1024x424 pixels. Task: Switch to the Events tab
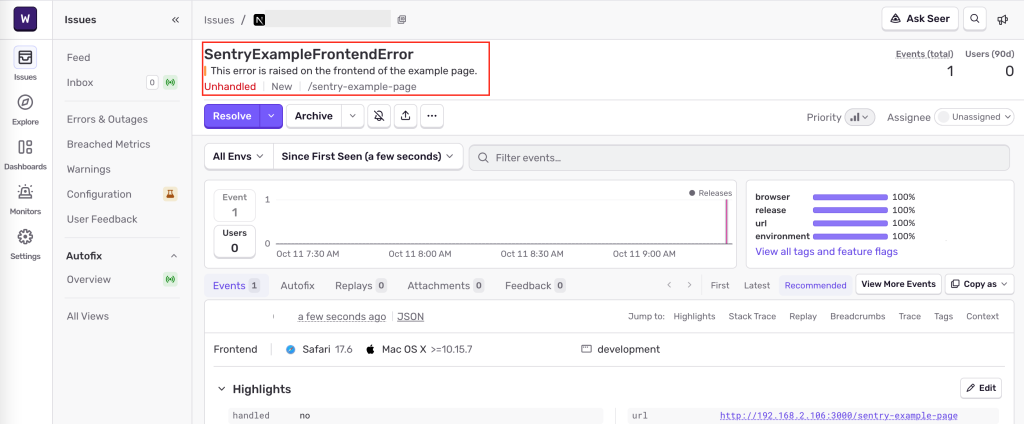click(236, 285)
